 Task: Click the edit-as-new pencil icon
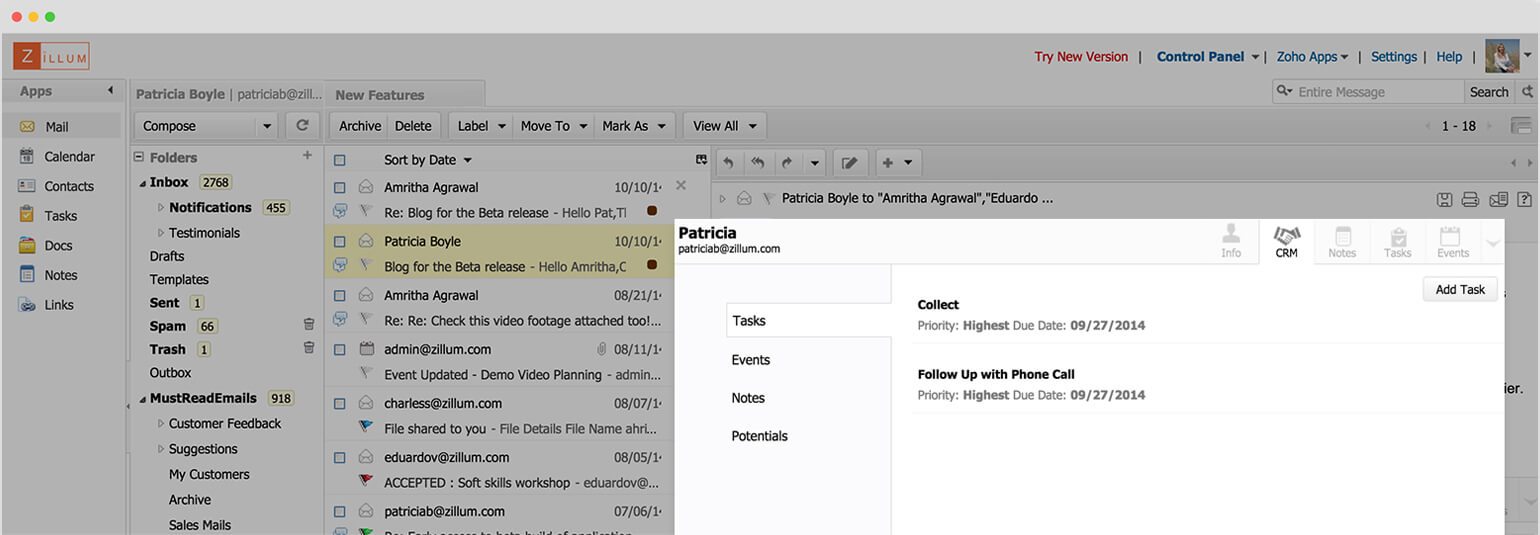pos(850,162)
